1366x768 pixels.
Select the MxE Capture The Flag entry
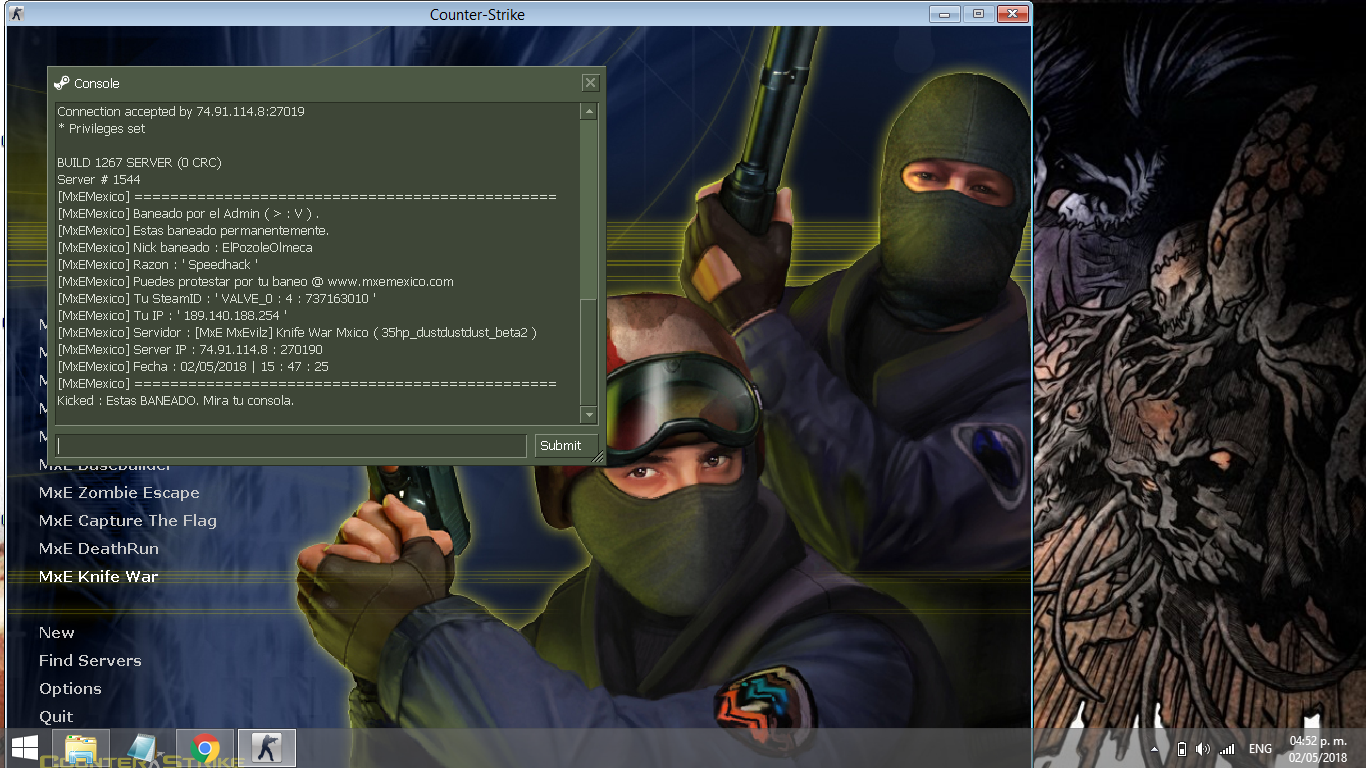click(127, 521)
